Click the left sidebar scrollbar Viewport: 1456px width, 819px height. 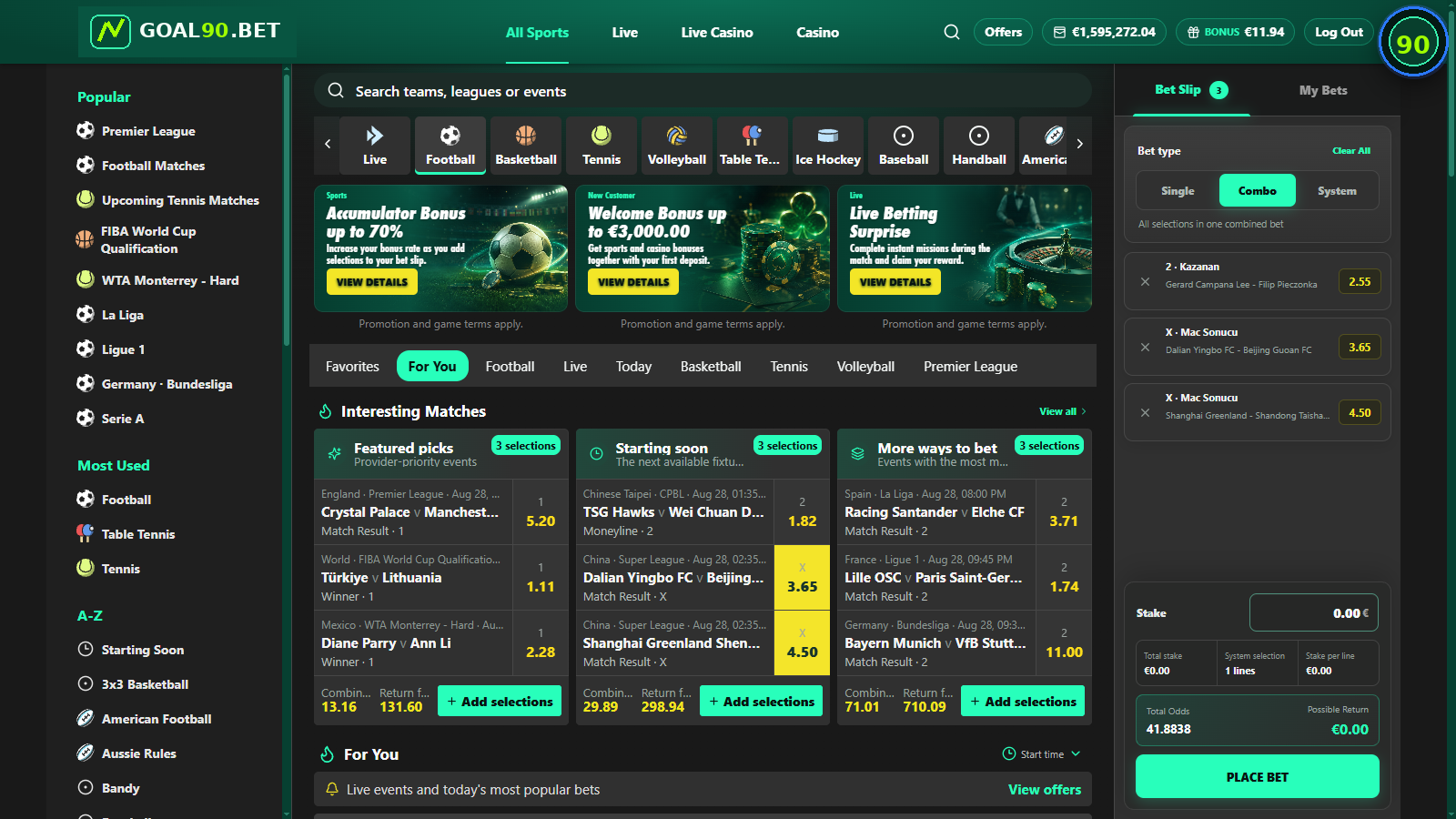click(287, 209)
